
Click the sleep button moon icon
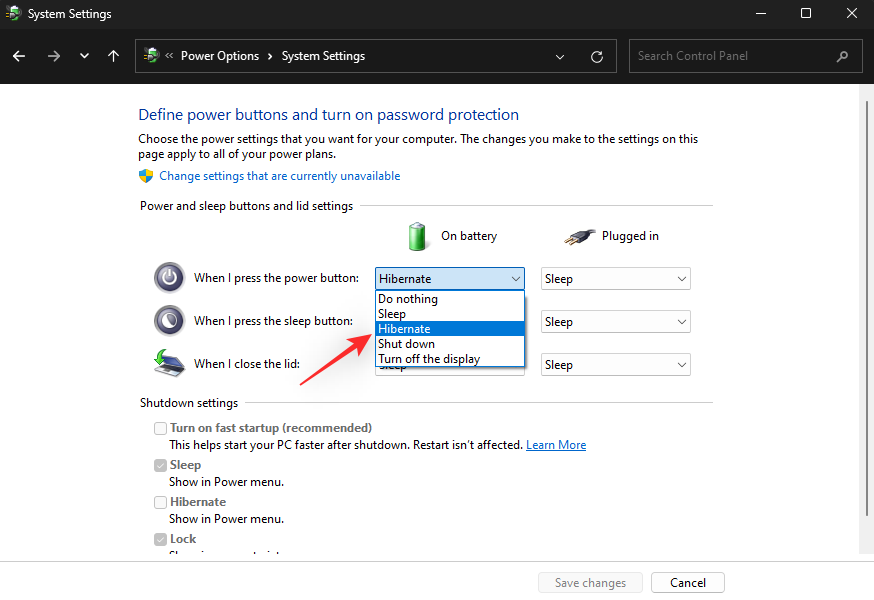[169, 320]
